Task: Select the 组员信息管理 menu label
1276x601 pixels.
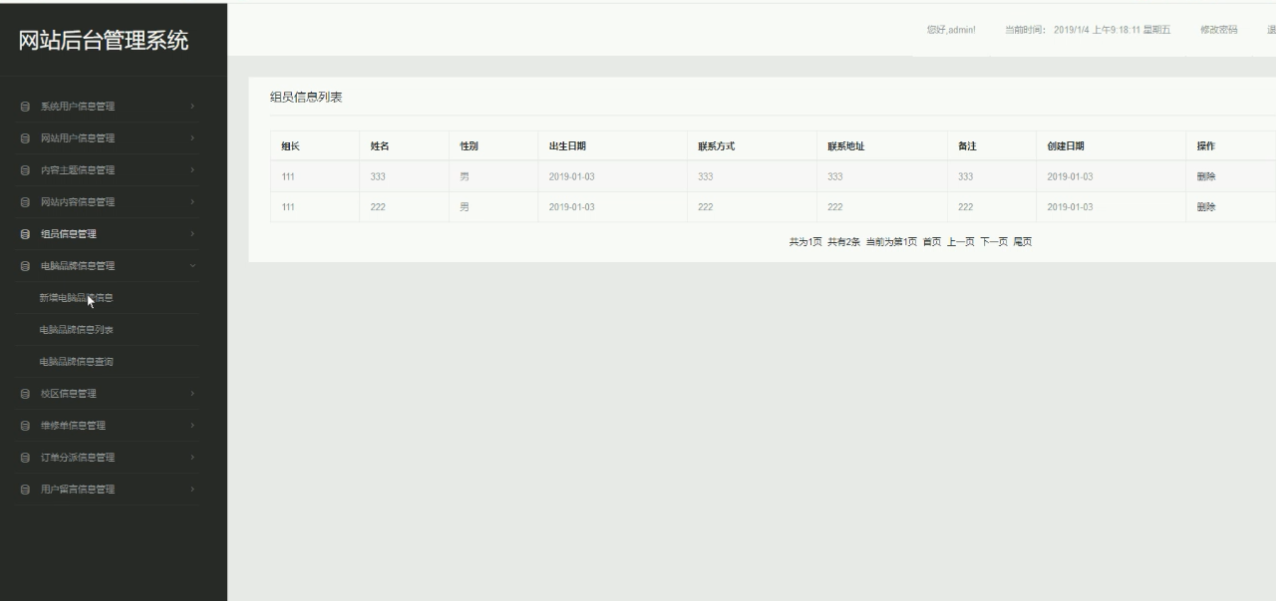Action: point(68,234)
